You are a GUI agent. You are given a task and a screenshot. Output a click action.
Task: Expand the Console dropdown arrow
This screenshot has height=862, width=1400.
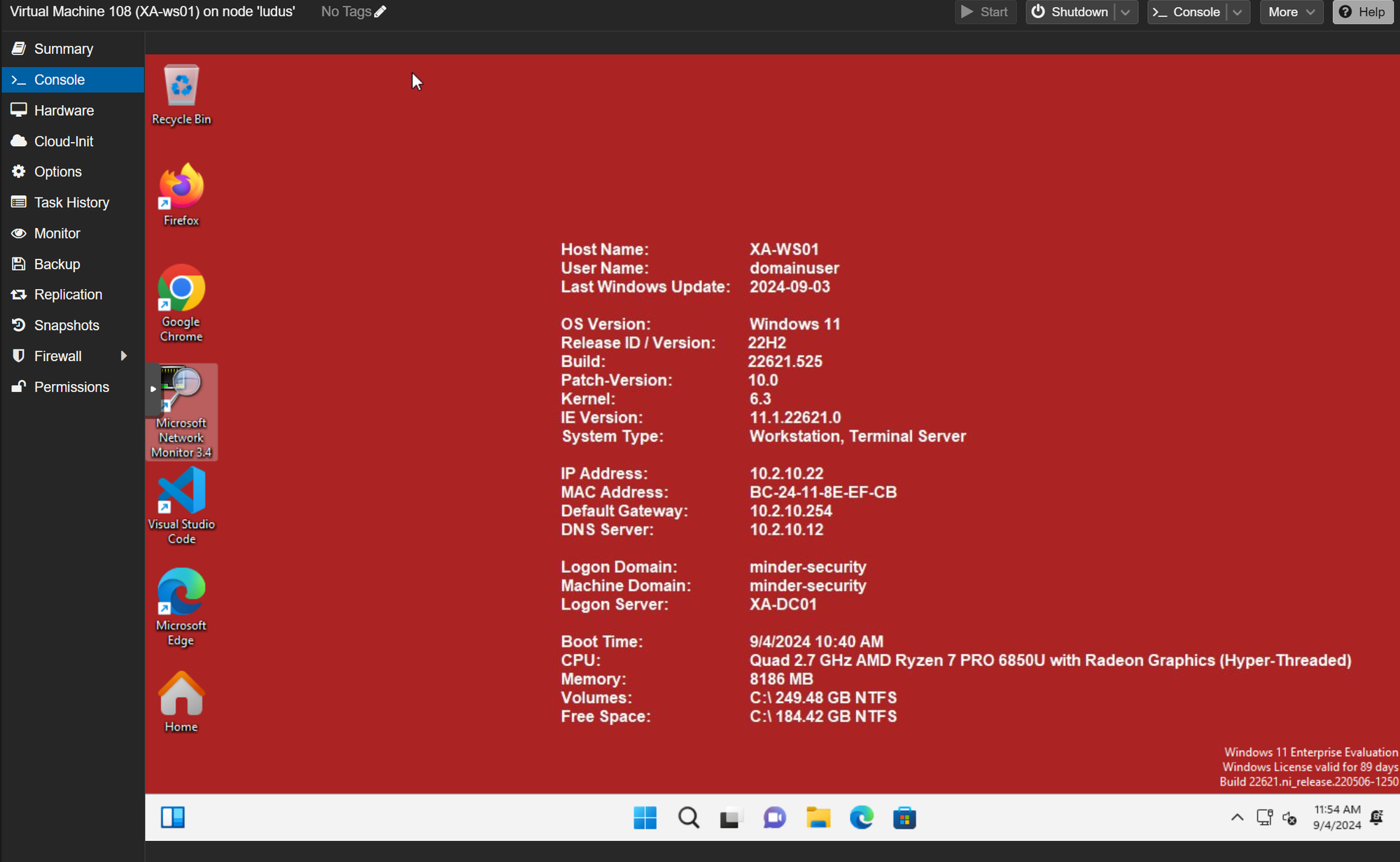click(1238, 12)
